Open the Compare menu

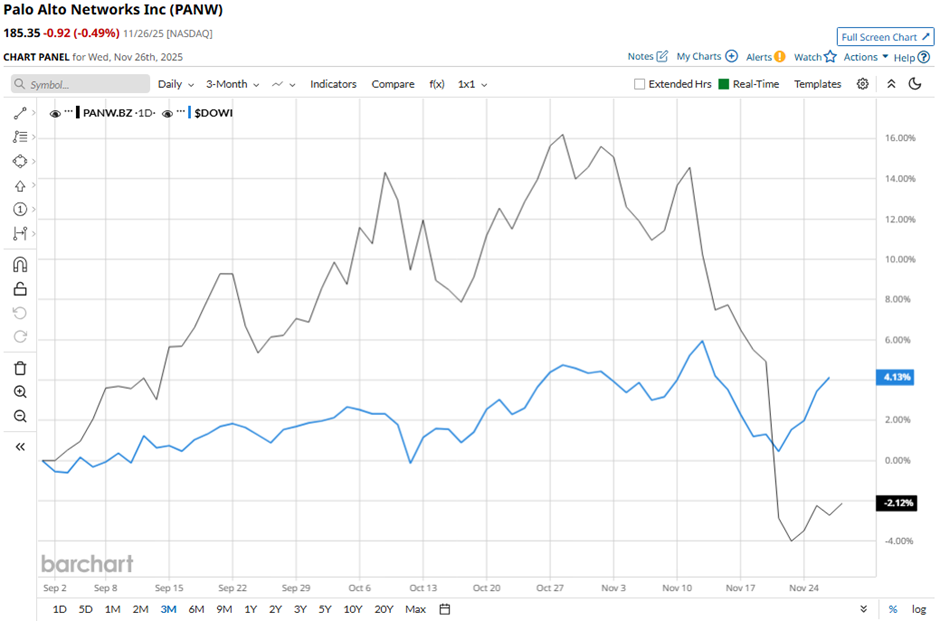point(393,84)
